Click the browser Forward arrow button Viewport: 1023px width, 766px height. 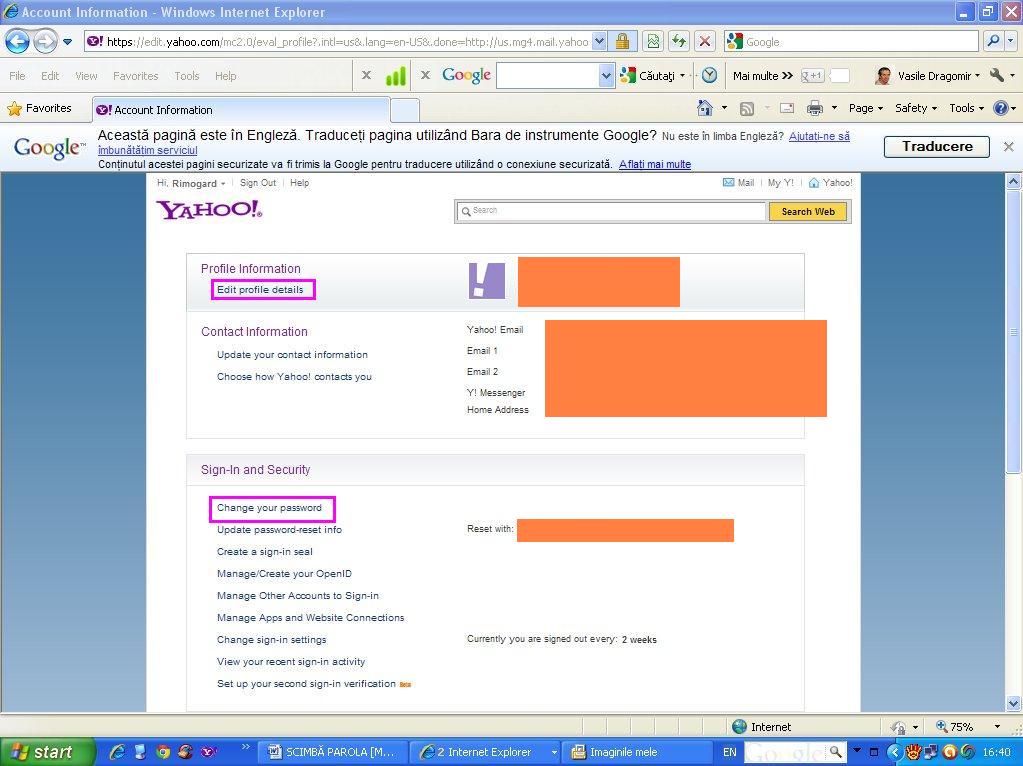pos(45,42)
